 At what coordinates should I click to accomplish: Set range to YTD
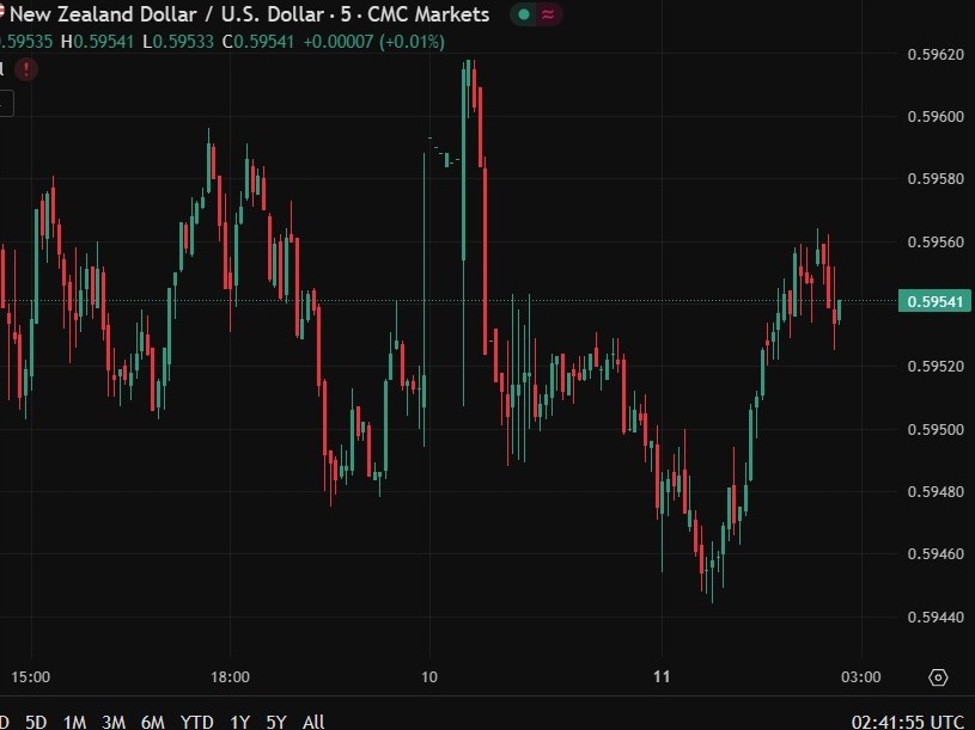195,721
